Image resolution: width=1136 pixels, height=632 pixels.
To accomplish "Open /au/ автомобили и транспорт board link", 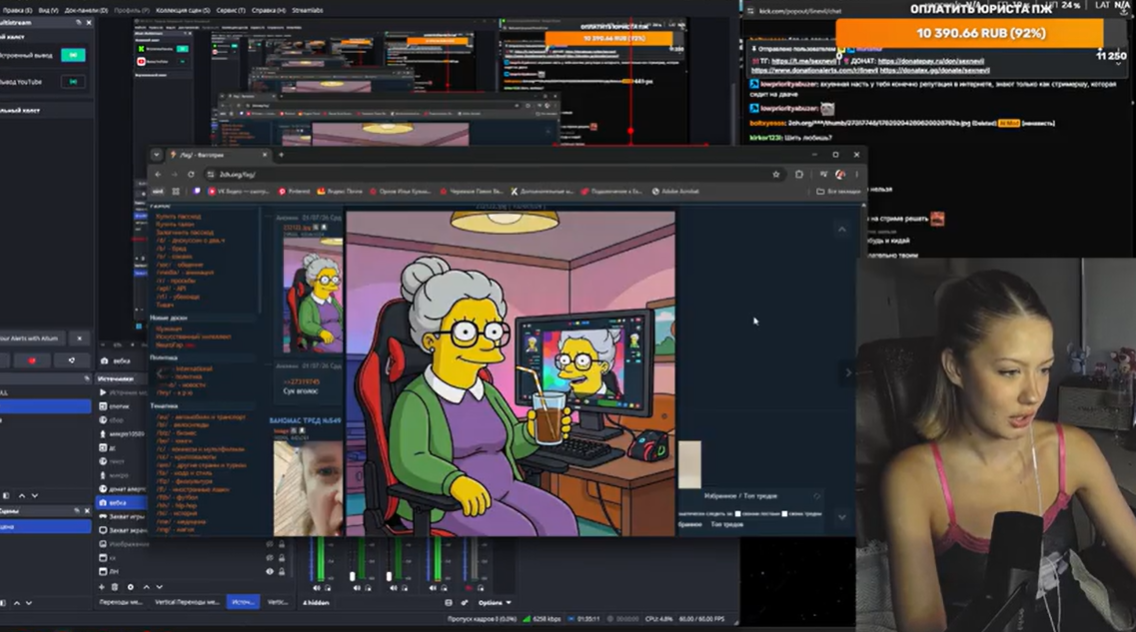I will pos(201,417).
